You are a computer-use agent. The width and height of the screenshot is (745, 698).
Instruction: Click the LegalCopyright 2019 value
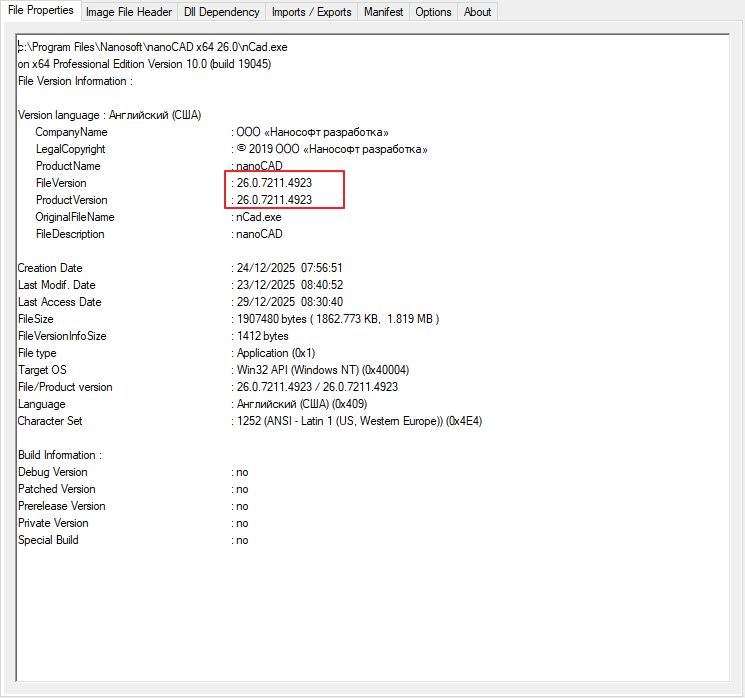pos(332,149)
